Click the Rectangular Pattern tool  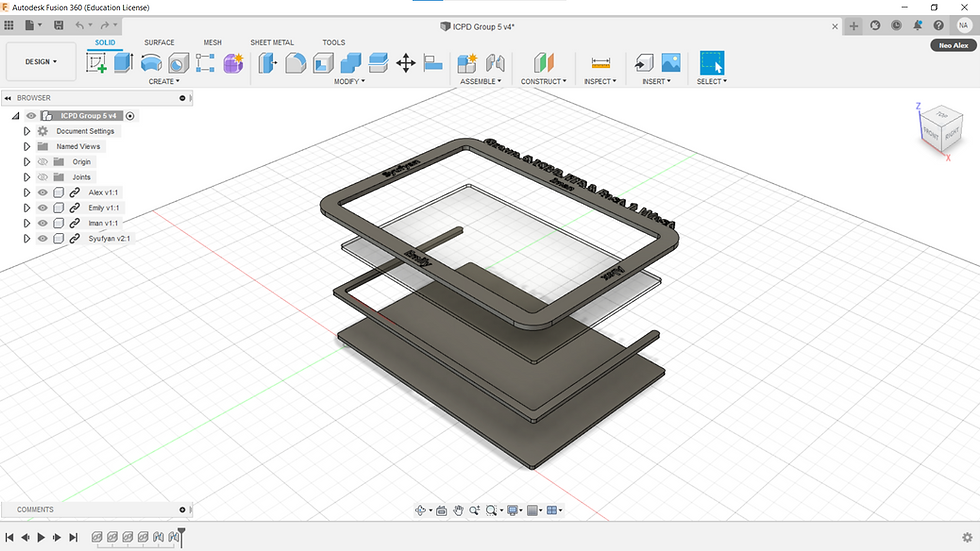(x=206, y=63)
